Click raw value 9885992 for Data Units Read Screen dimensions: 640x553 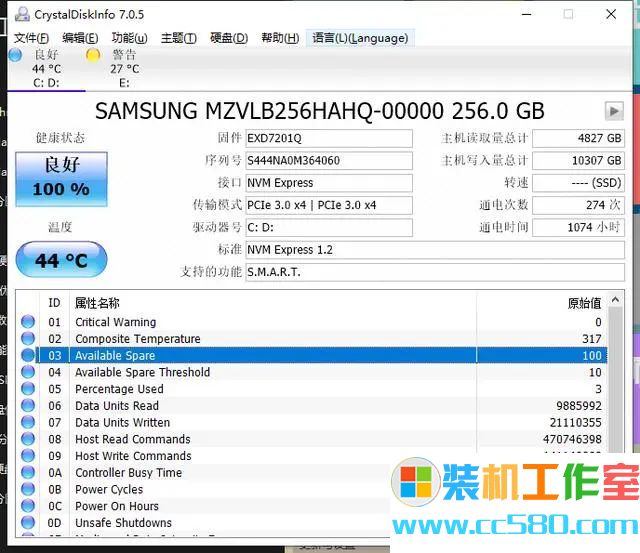point(579,406)
